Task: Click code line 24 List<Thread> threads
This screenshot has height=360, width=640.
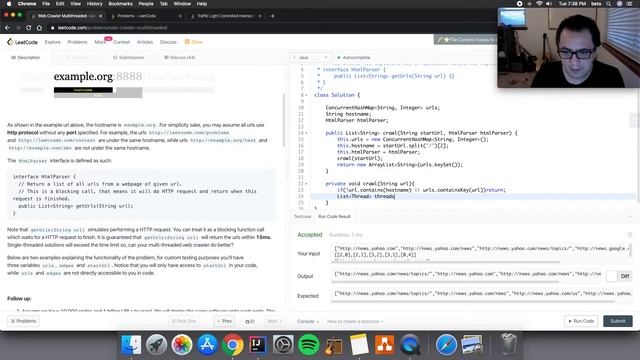Action: coord(366,196)
